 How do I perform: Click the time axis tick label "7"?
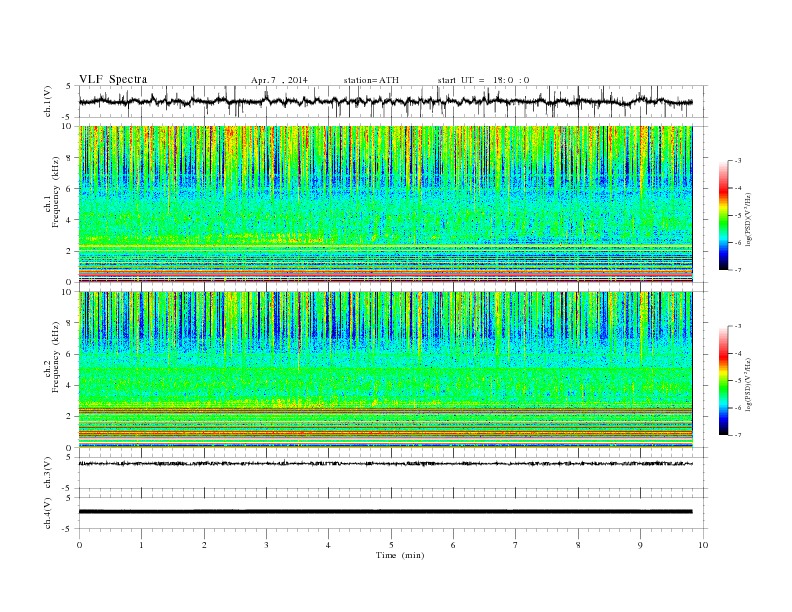point(516,545)
